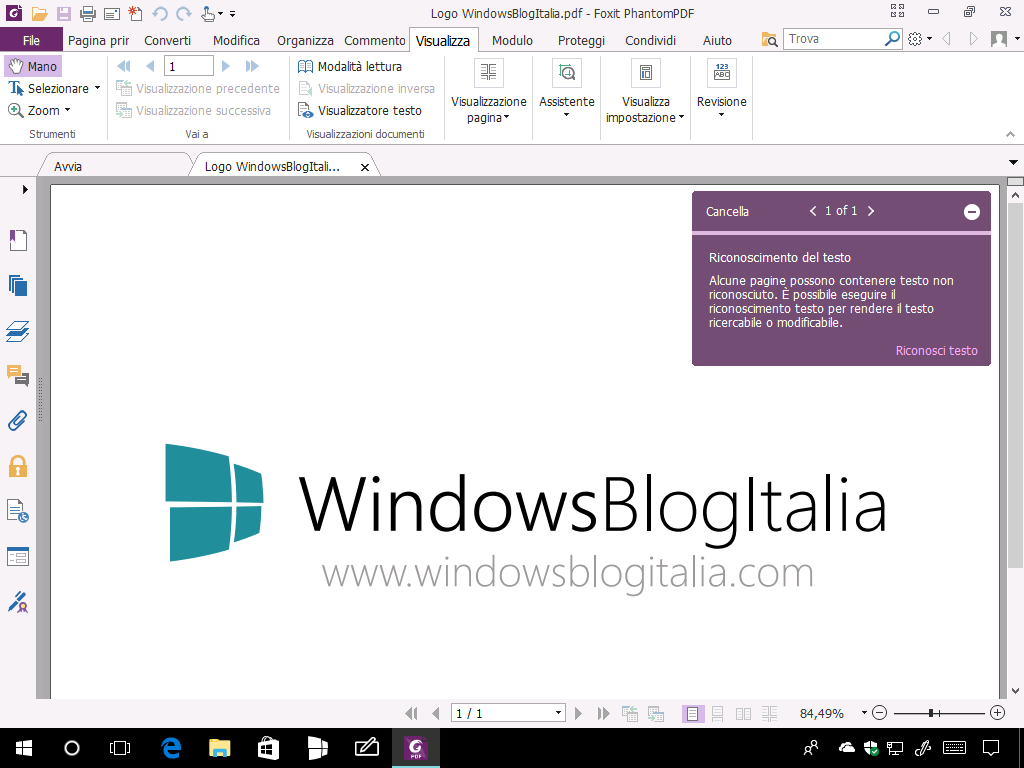Open the connected PDF document panel in sidebar
The height and width of the screenshot is (768, 1024).
[18, 511]
